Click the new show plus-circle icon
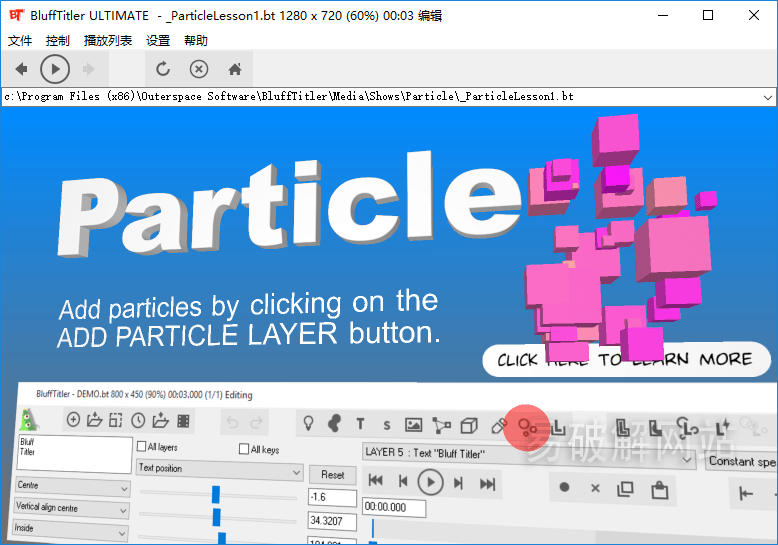778x545 pixels. (x=73, y=420)
